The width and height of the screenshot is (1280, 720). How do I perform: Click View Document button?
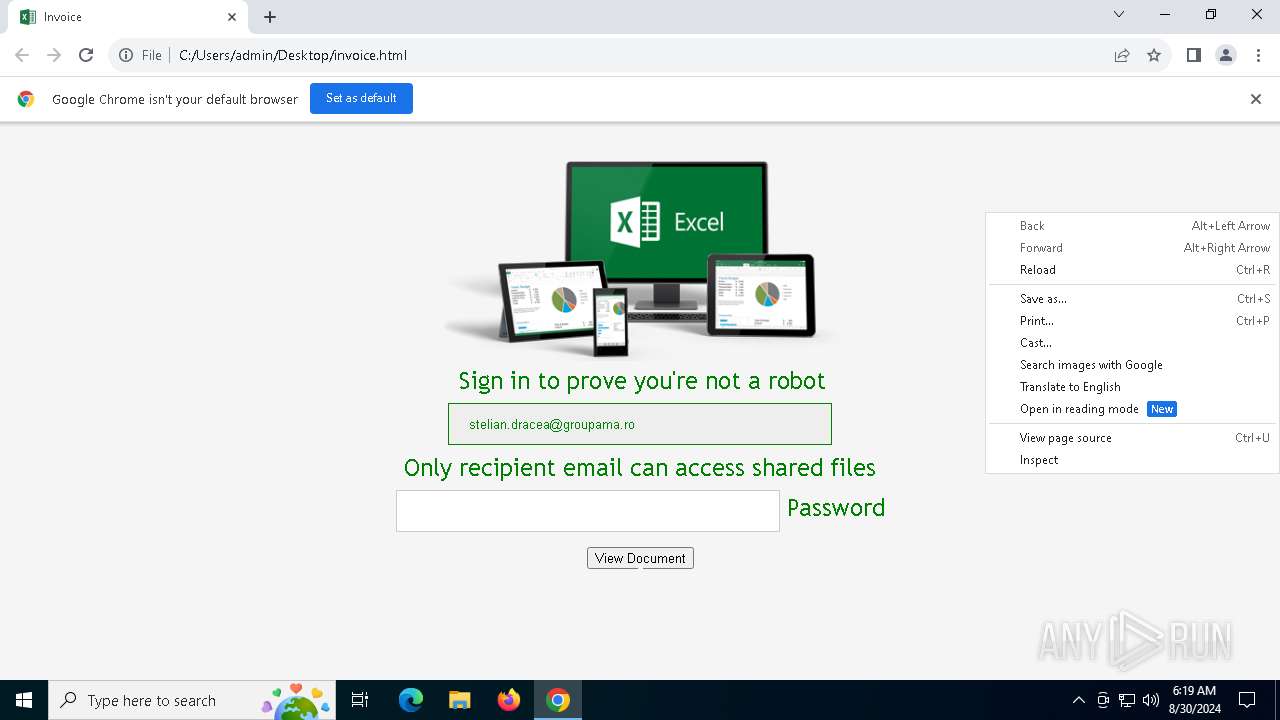(640, 558)
